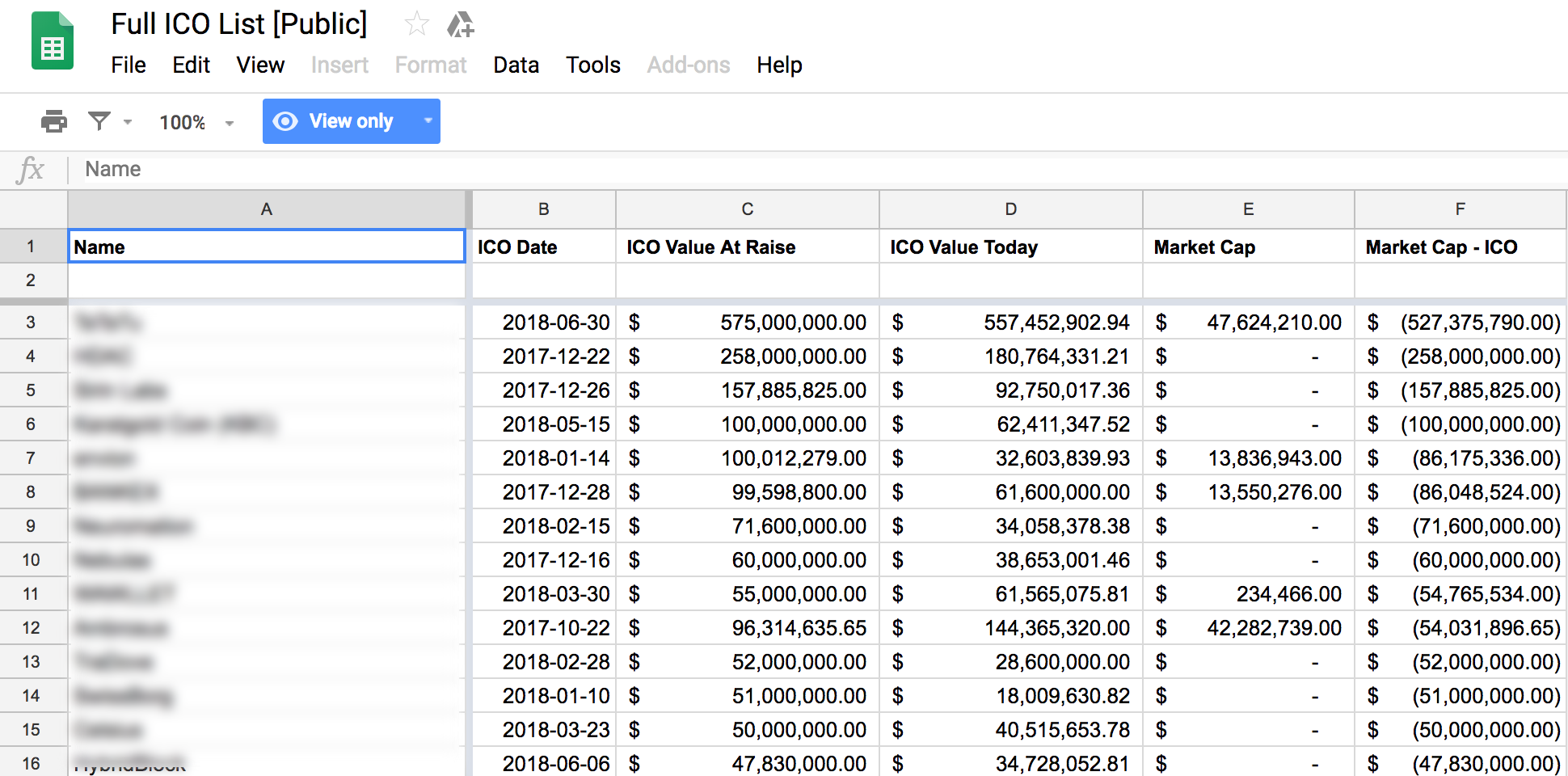
Task: Click the Full ICO List [Public] title
Action: coord(239,24)
